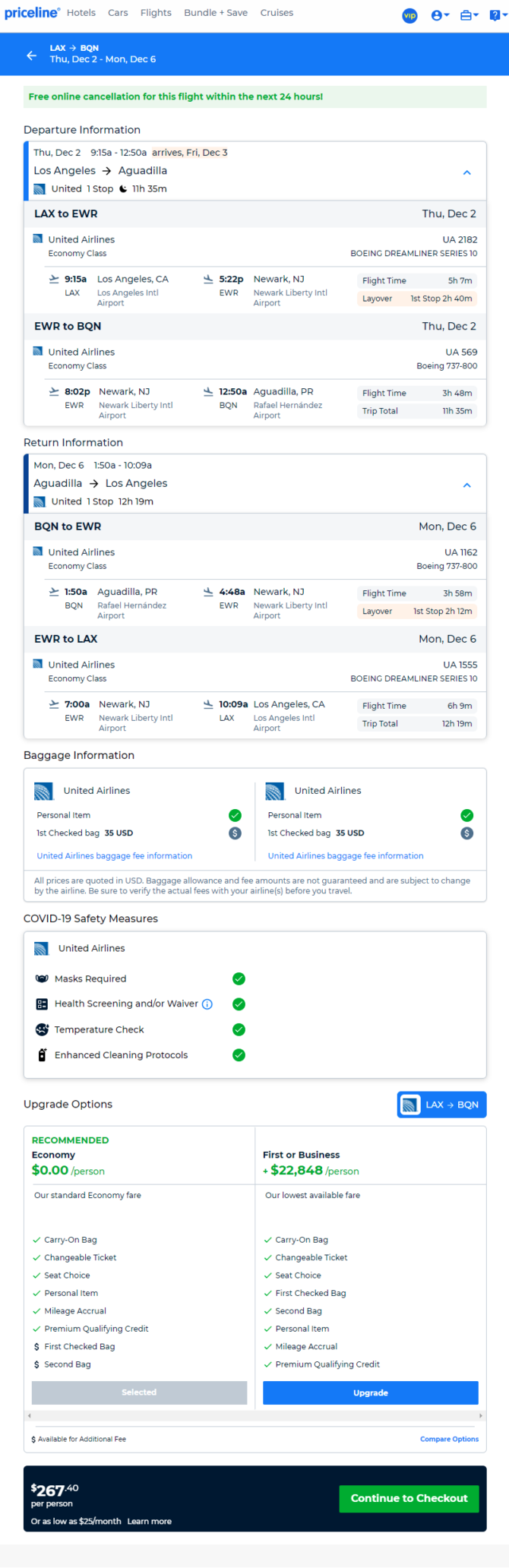This screenshot has height=1568, width=509.
Task: Collapse the Return Information details
Action: 467,485
